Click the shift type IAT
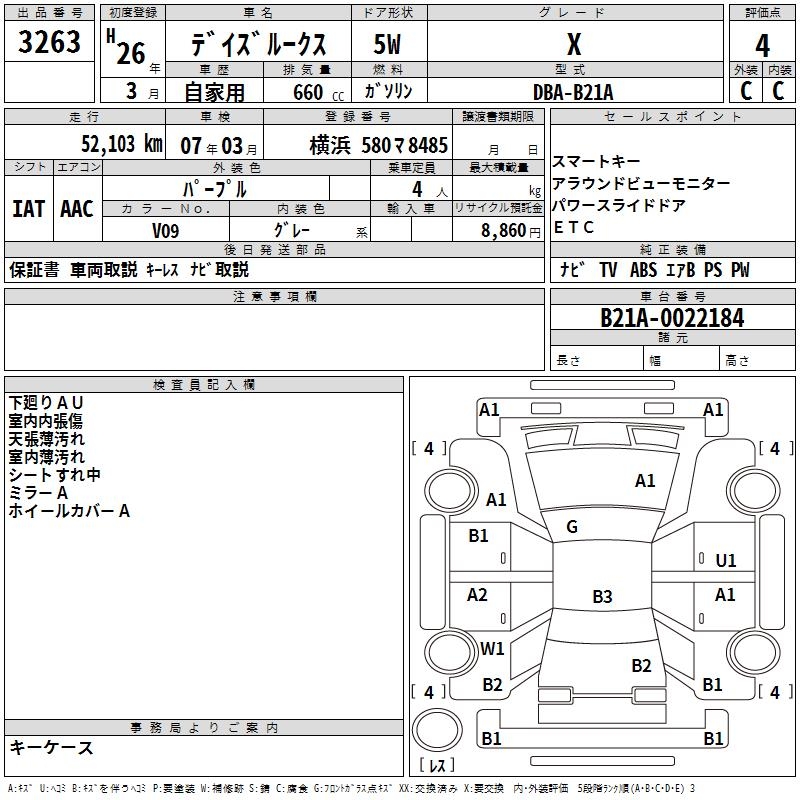This screenshot has width=800, height=800. coord(29,209)
